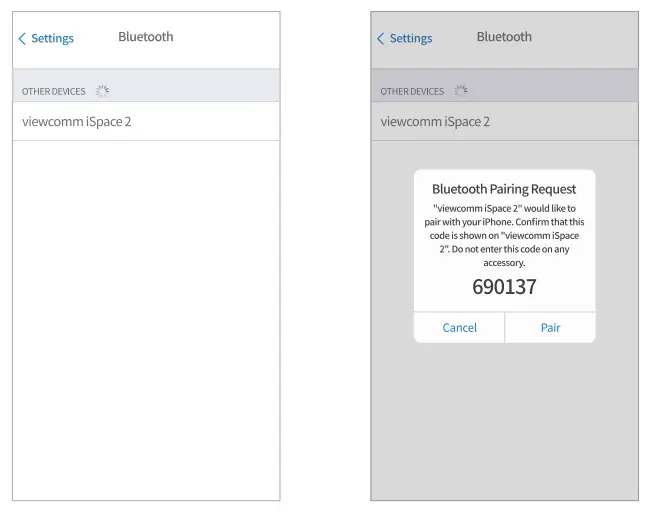Tap the Settings back link on left screen

pos(52,39)
